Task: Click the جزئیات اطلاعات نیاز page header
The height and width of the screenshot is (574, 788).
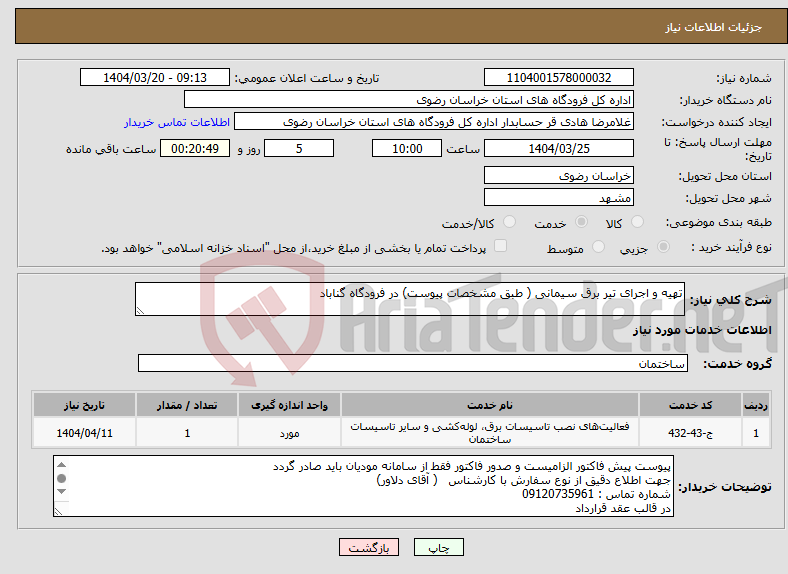Action: pyautogui.click(x=713, y=27)
